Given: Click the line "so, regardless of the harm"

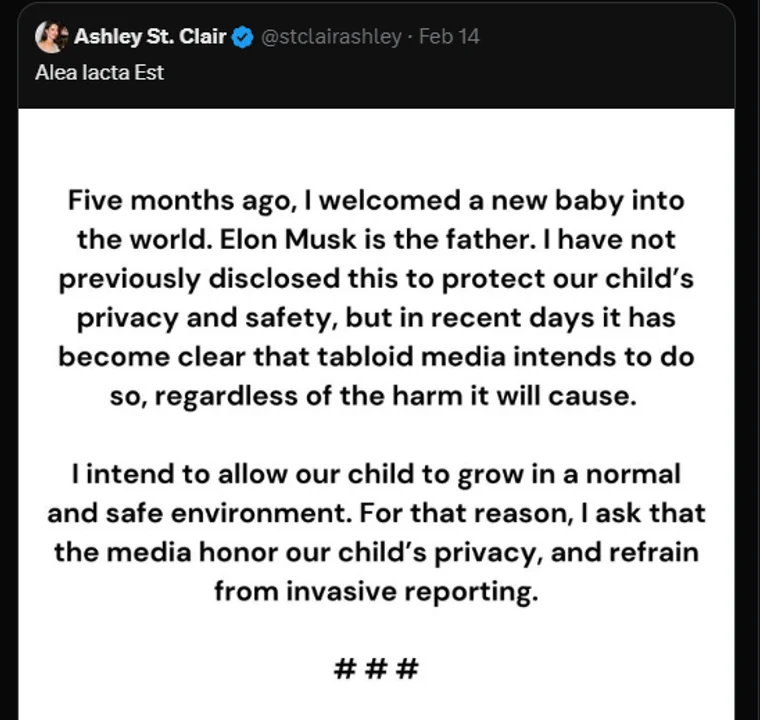Looking at the screenshot, I should [x=376, y=395].
